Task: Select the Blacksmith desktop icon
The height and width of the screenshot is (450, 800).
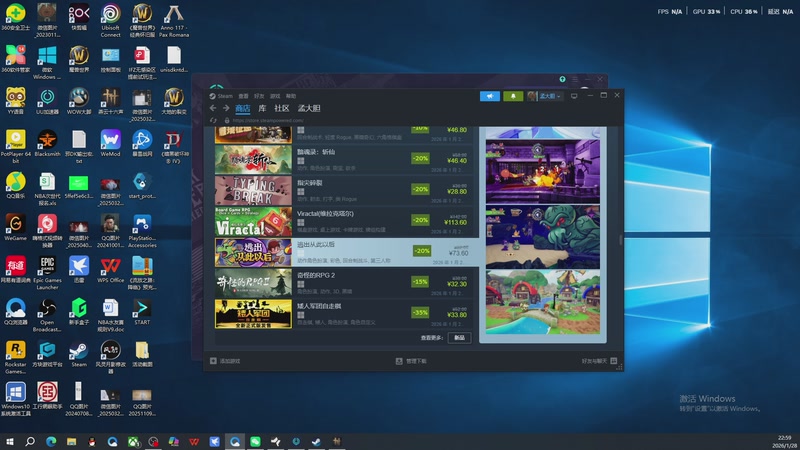Action: tap(47, 143)
